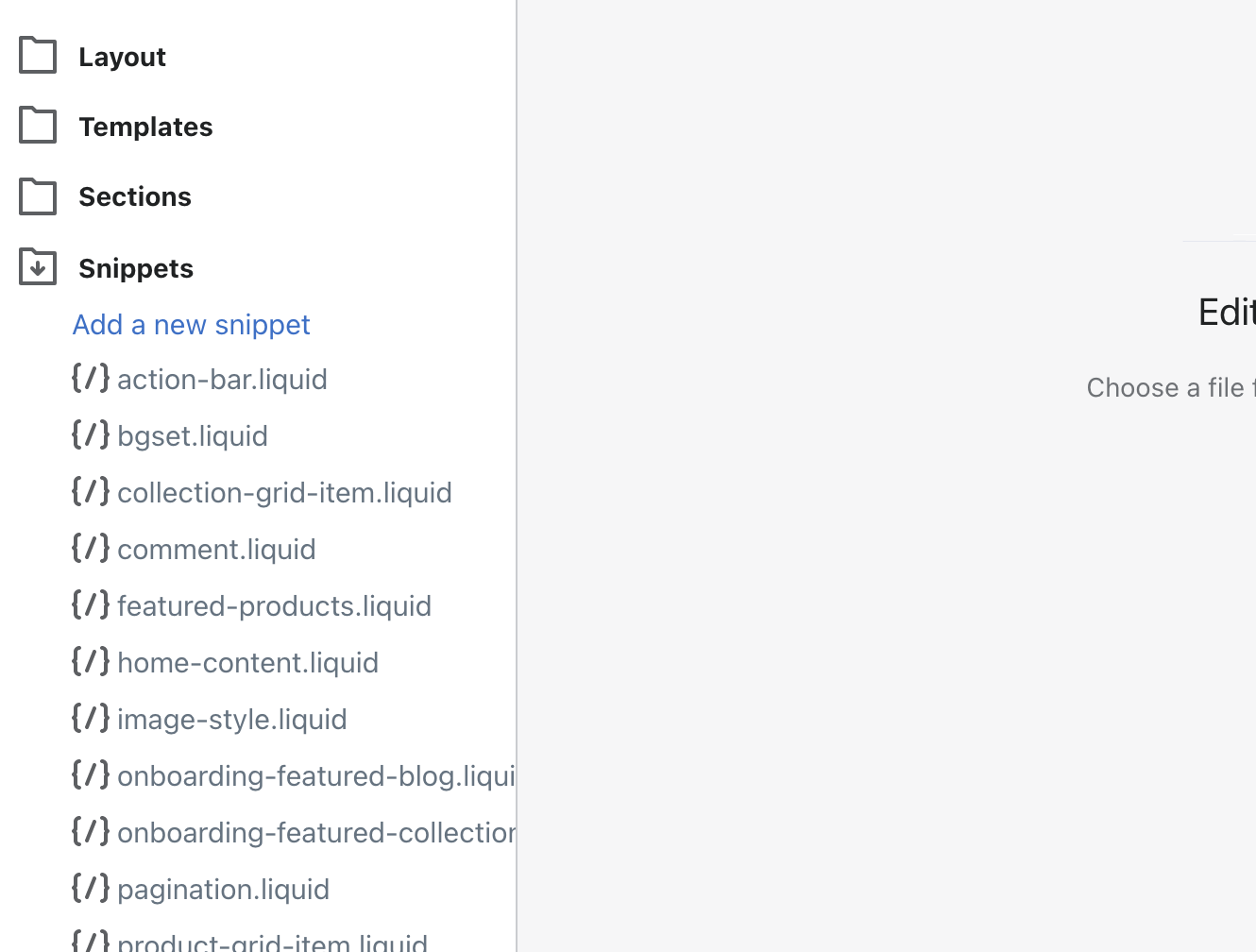This screenshot has width=1256, height=952.
Task: Click the Templates folder icon
Action: click(x=38, y=126)
